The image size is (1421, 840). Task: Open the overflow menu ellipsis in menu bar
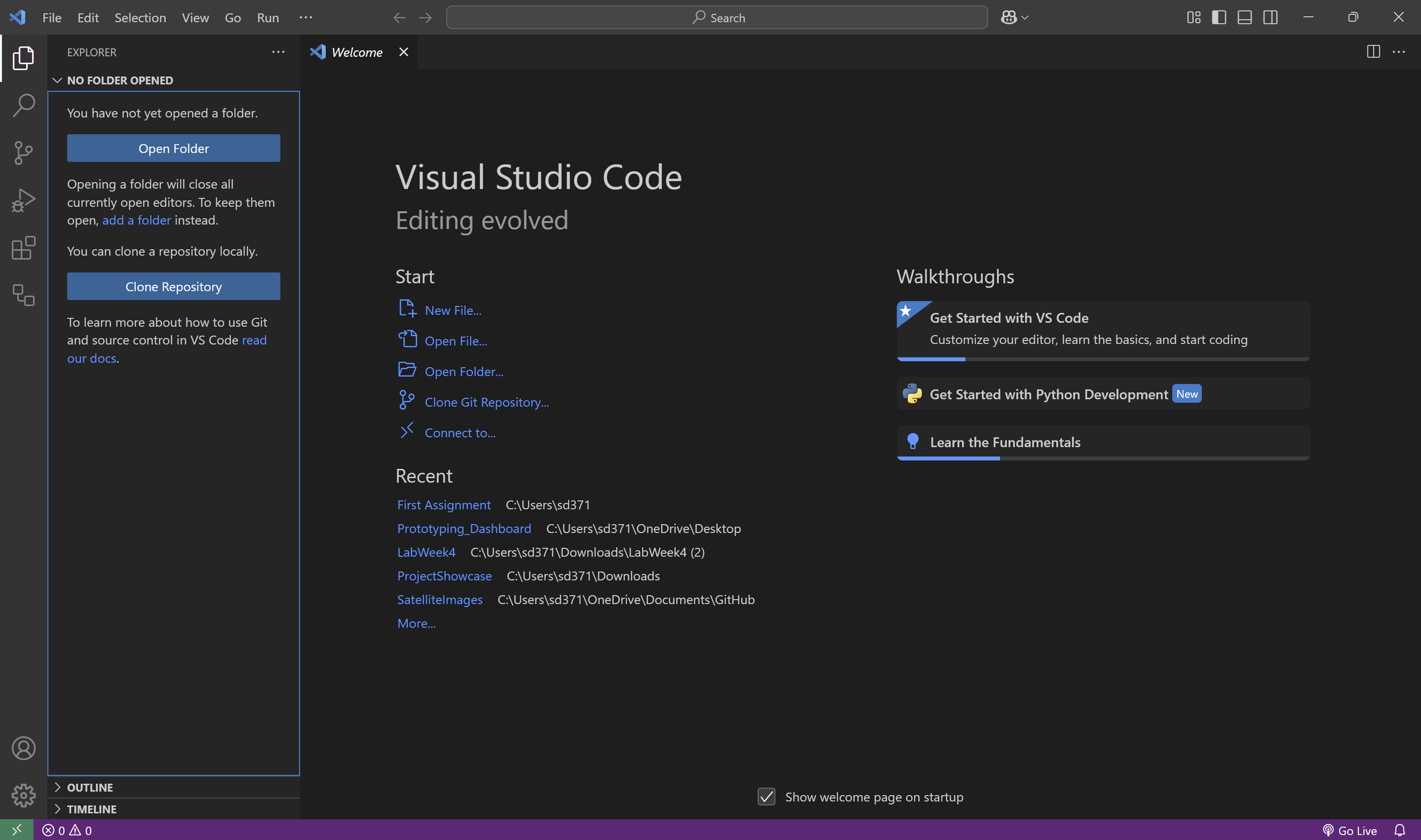(x=306, y=18)
